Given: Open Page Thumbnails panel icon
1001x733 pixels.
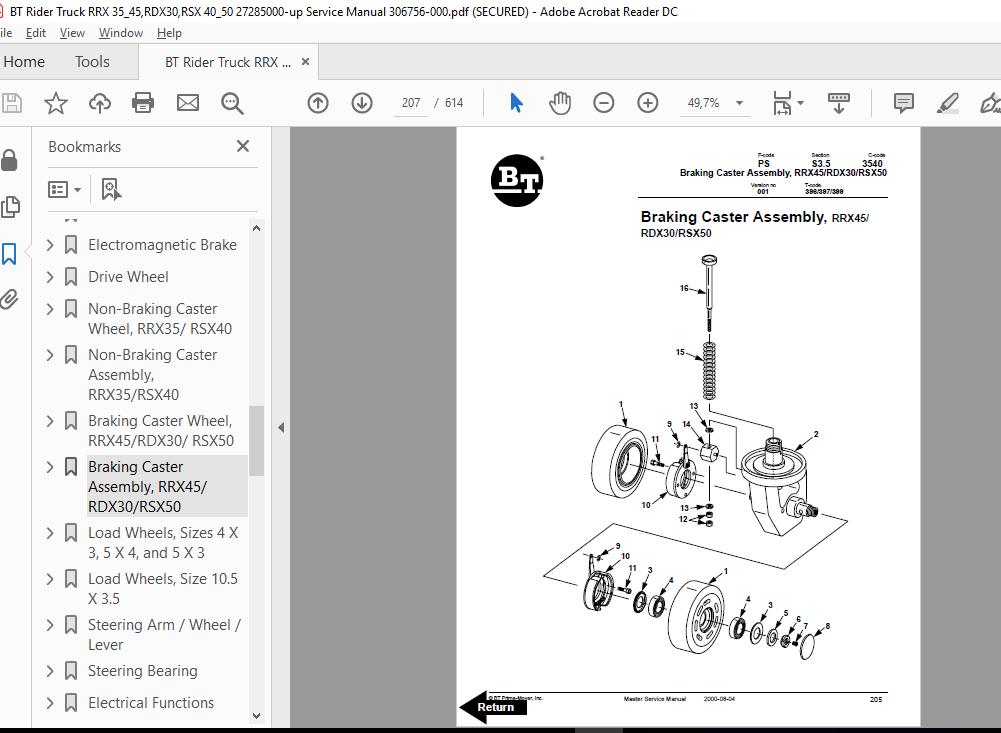Looking at the screenshot, I should pyautogui.click(x=10, y=207).
